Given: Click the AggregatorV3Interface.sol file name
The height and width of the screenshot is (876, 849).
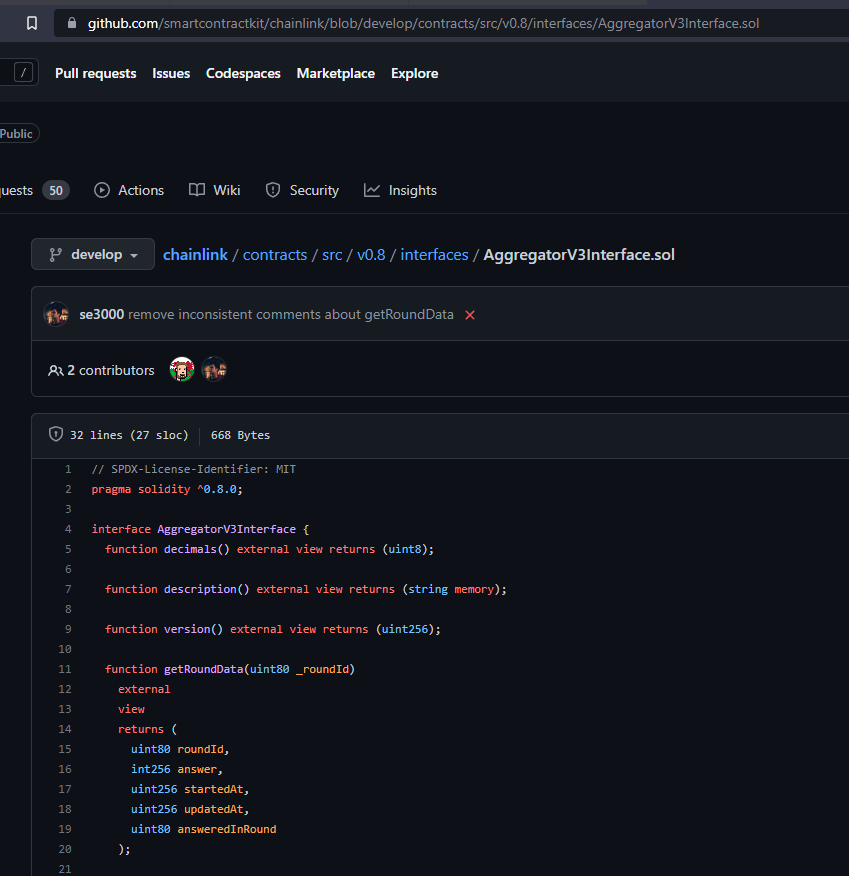Looking at the screenshot, I should (579, 255).
